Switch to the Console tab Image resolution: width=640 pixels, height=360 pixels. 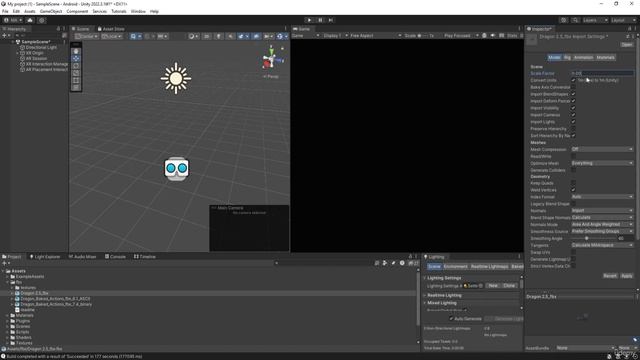(x=115, y=257)
